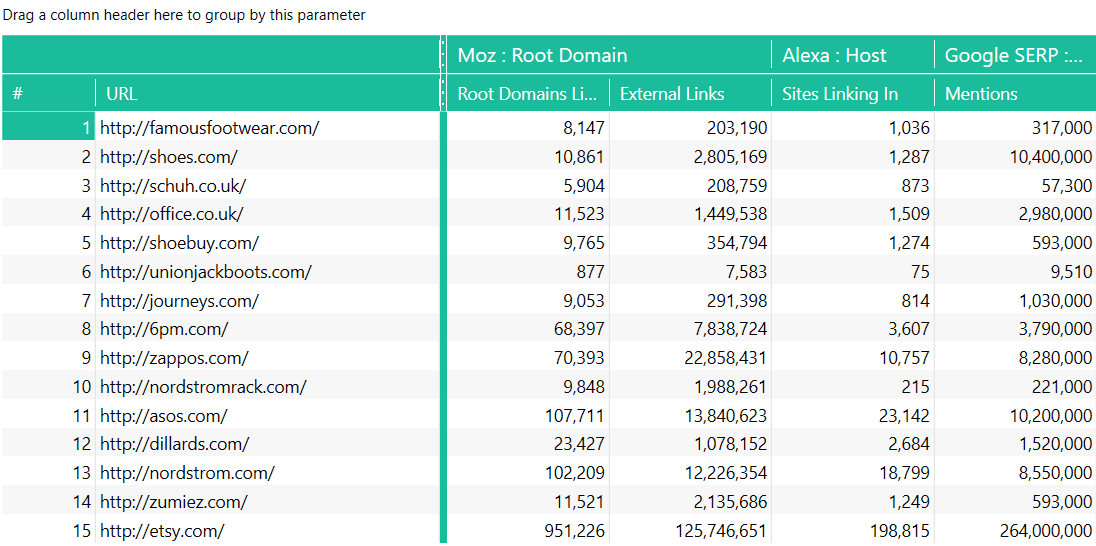The height and width of the screenshot is (546, 1096).
Task: Select the unionjackboots.com URL cell
Action: [268, 271]
